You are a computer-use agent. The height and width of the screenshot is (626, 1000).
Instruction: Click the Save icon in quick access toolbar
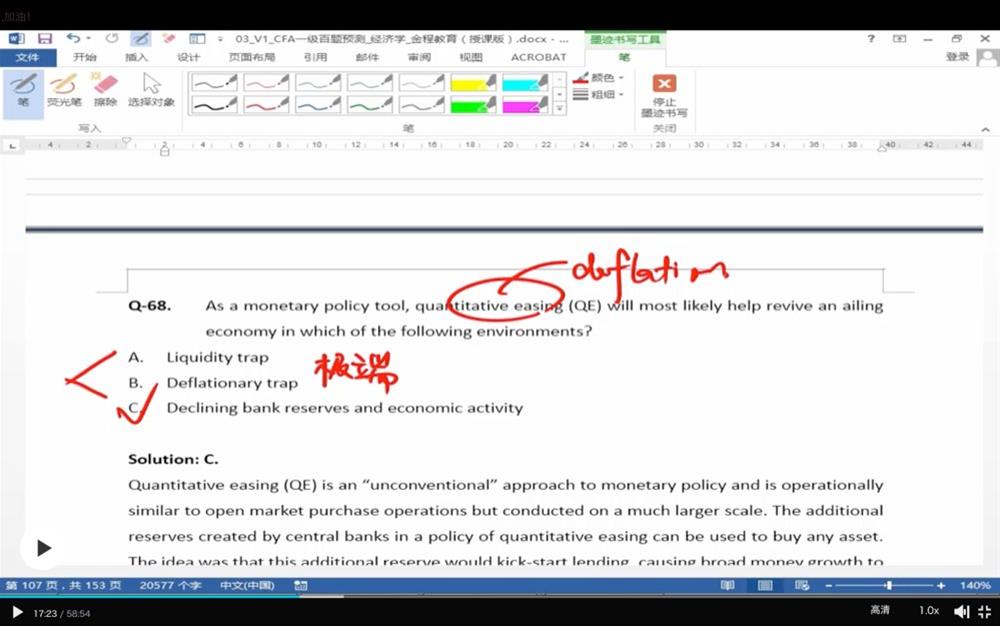(45, 39)
